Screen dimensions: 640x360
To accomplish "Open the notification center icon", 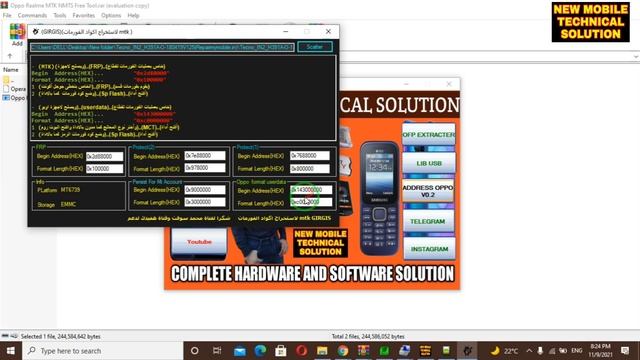I will tap(625, 351).
